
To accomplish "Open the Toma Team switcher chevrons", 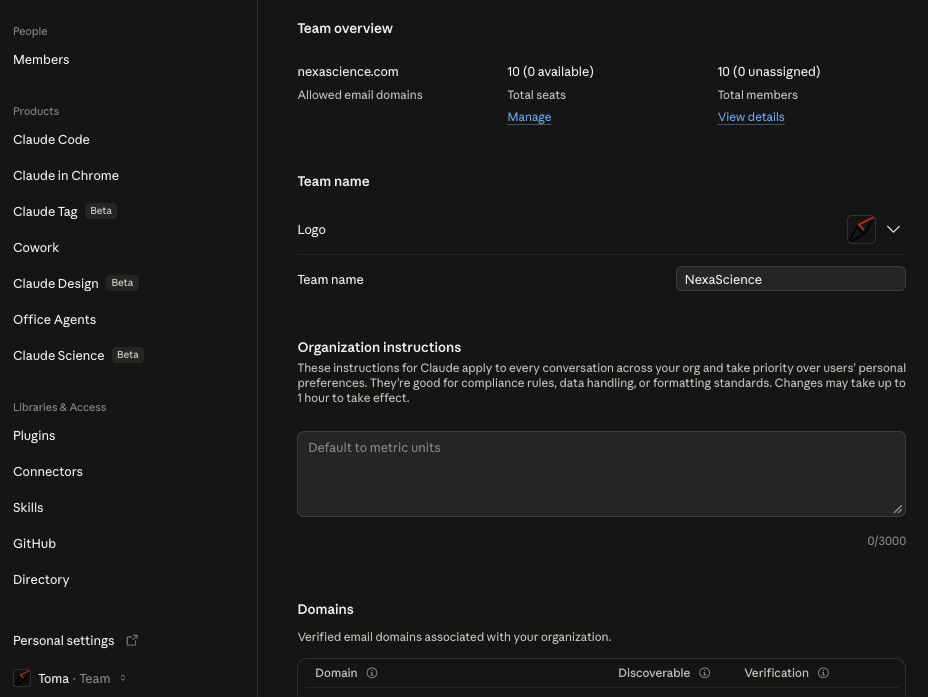I will click(123, 678).
